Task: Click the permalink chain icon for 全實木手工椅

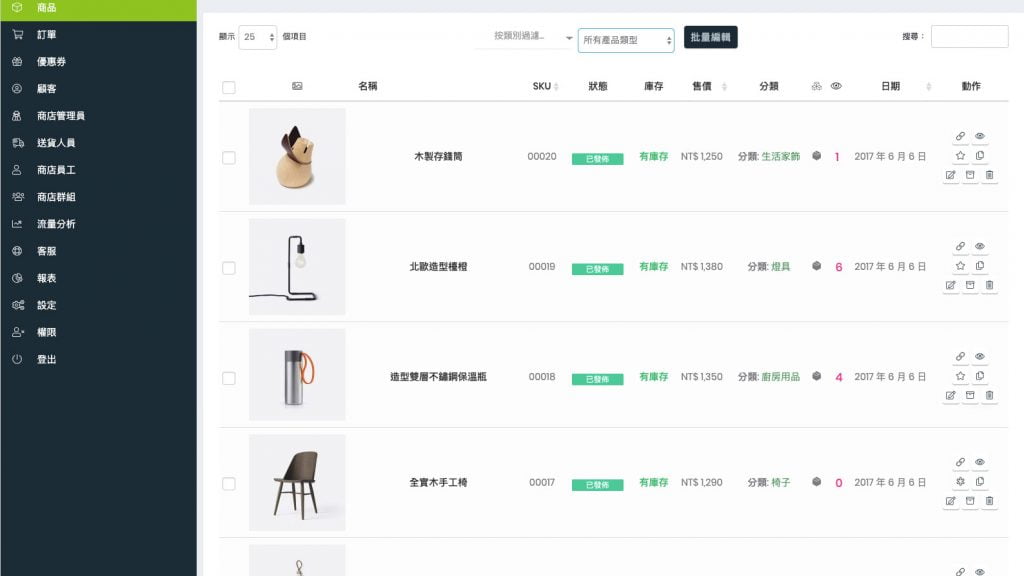Action: click(960, 462)
